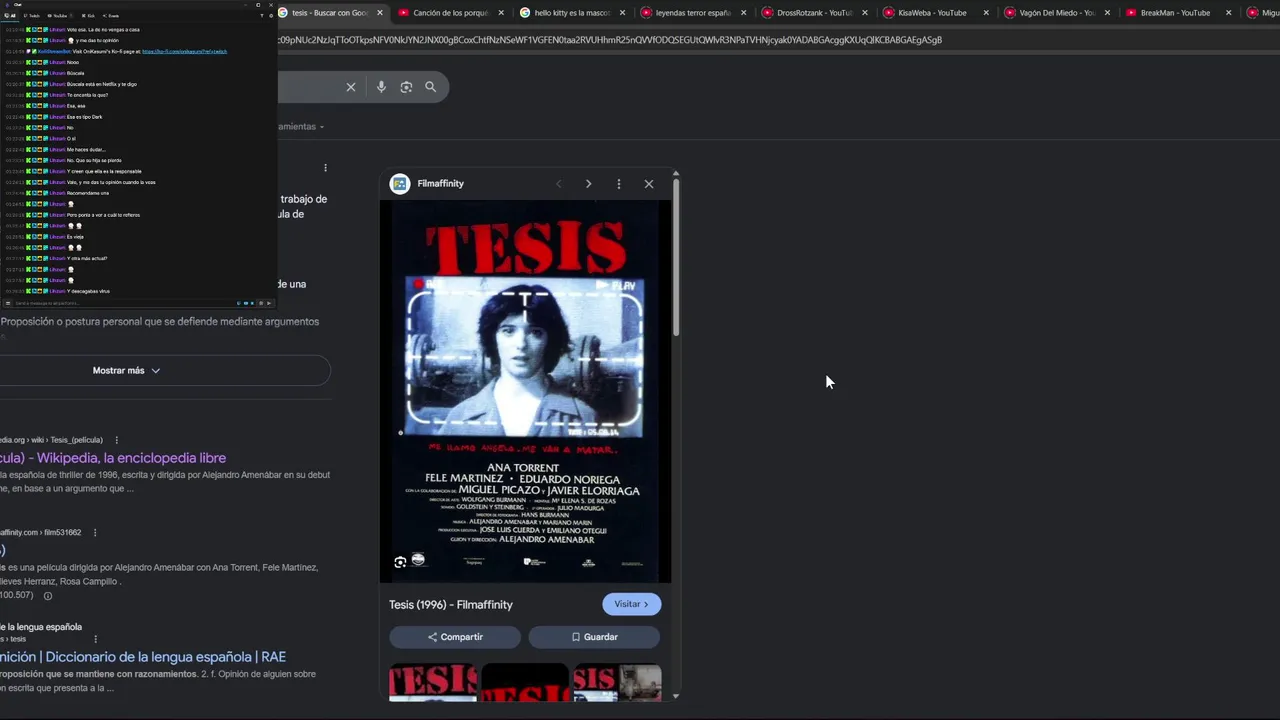Clear the Google search box text

(x=351, y=87)
